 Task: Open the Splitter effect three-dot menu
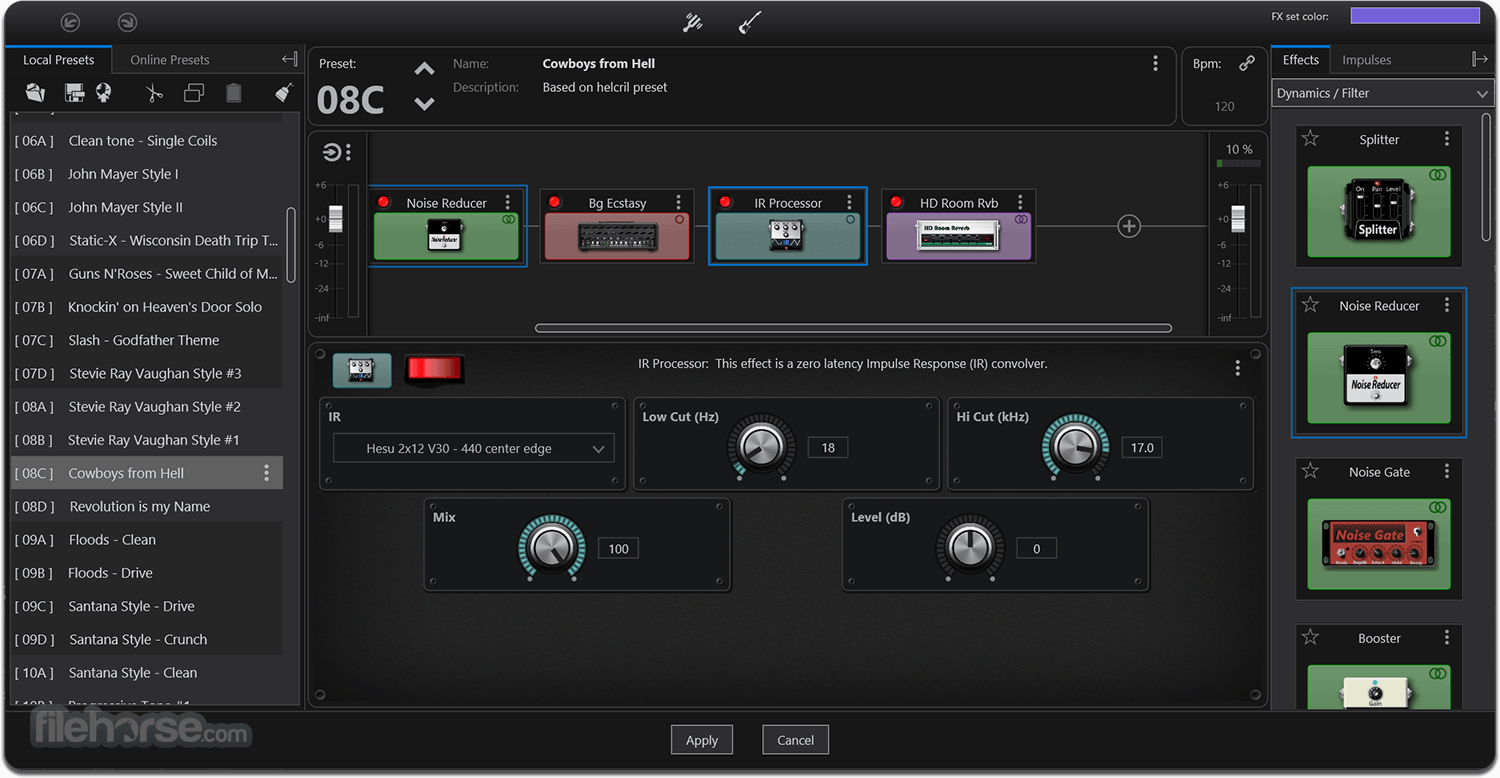1447,139
